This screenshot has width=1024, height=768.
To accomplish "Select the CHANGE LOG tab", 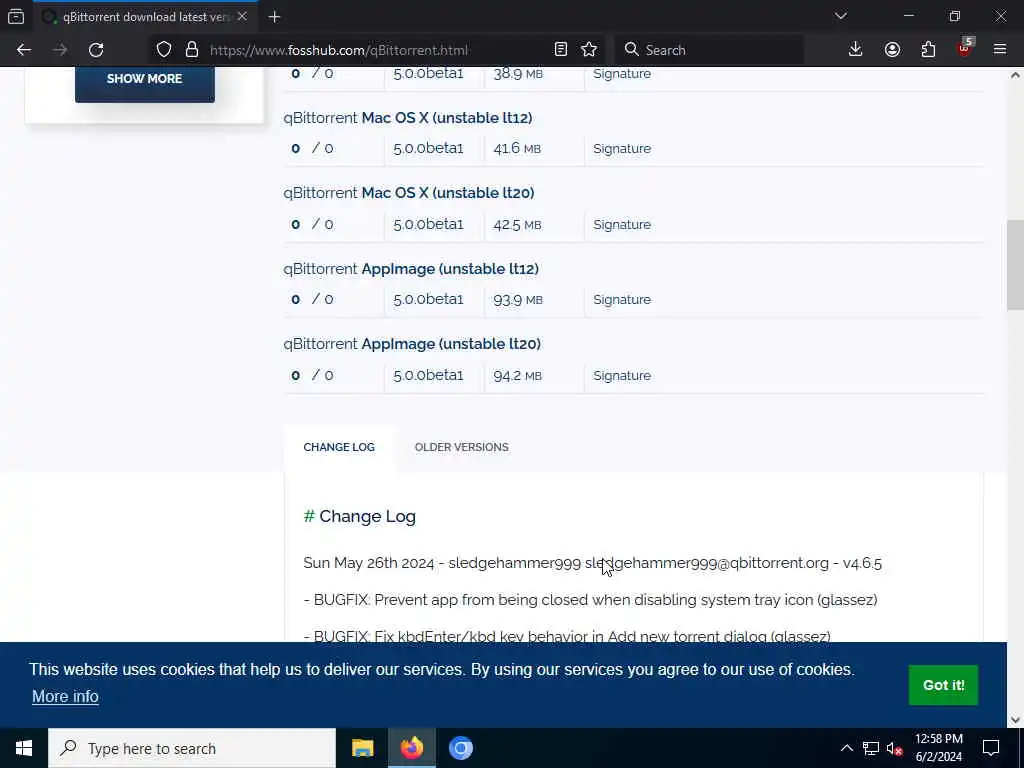I will point(339,447).
